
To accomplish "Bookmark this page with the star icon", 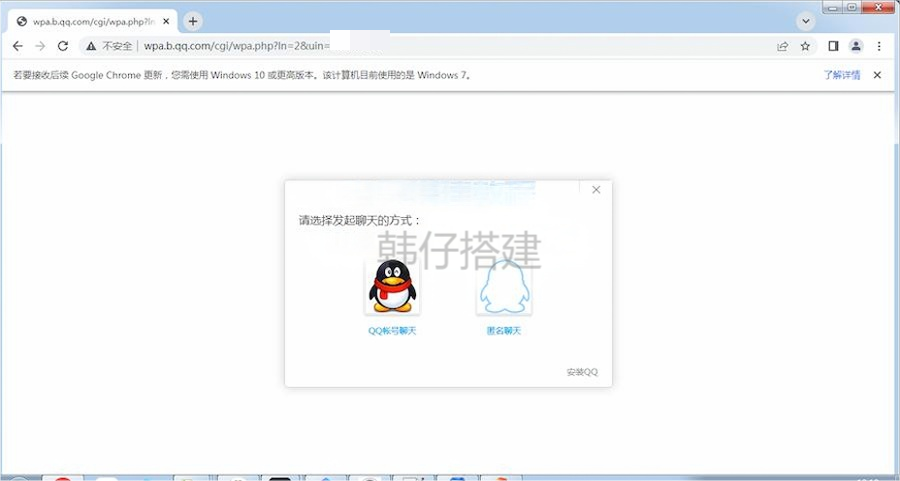I will click(805, 46).
